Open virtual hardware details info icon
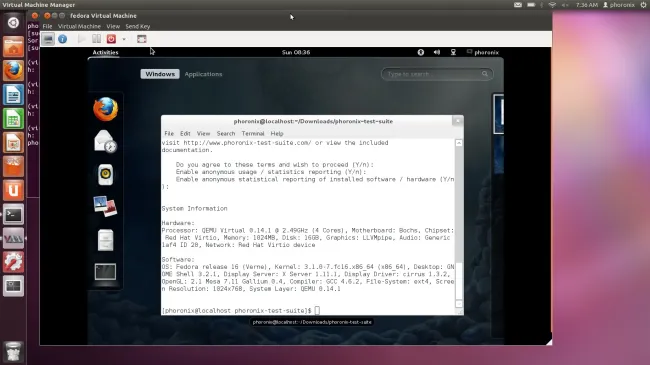Image resolution: width=650 pixels, height=365 pixels. (x=63, y=39)
